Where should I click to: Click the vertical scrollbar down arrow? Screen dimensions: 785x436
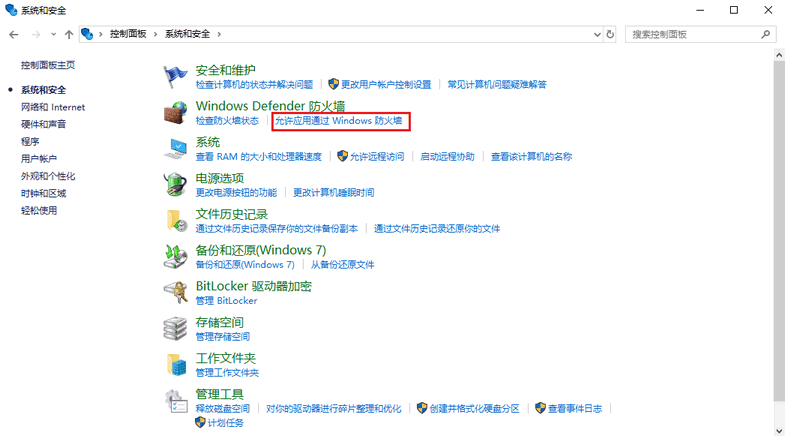click(x=778, y=428)
